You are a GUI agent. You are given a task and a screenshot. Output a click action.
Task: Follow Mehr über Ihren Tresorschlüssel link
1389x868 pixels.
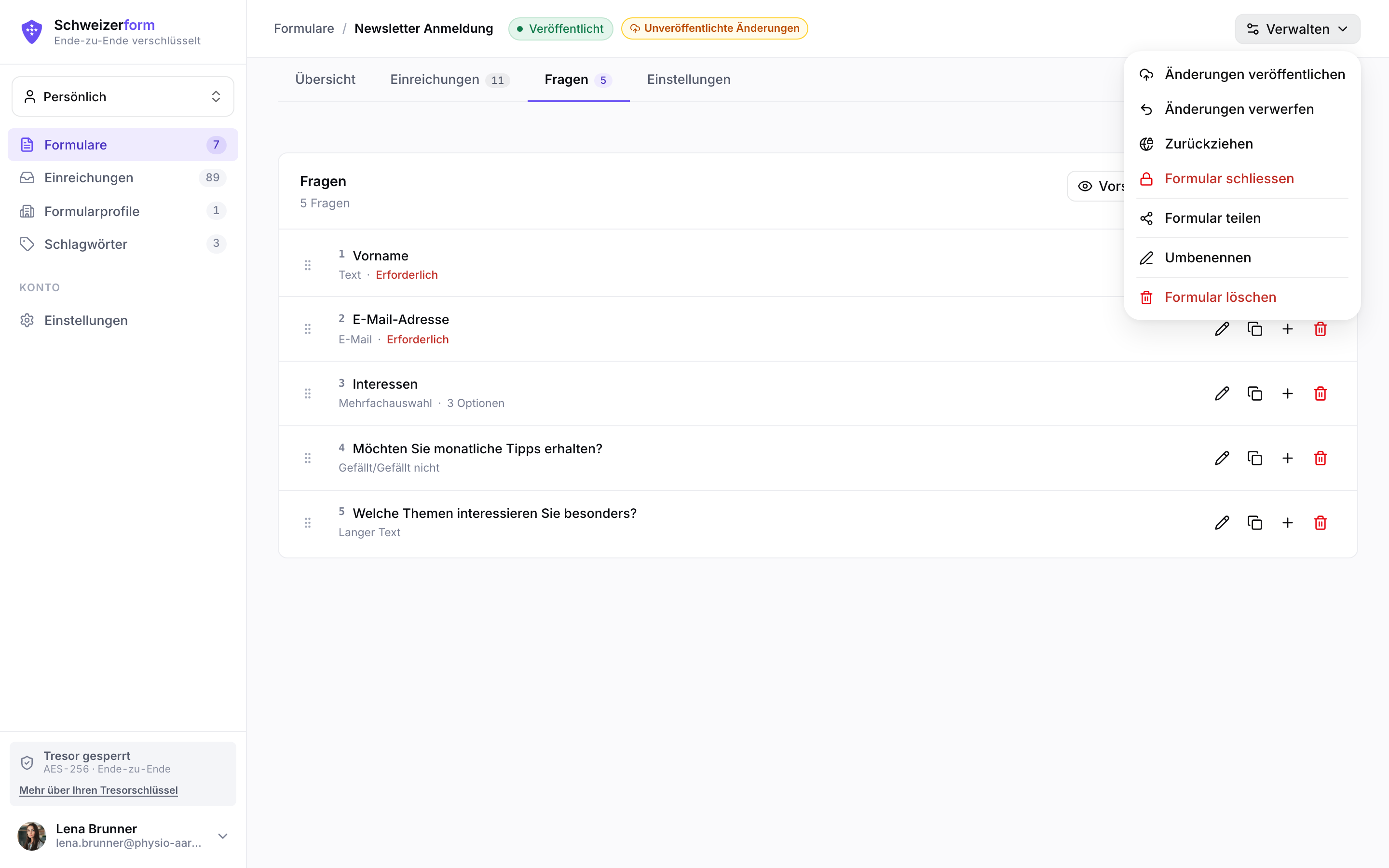coord(99,790)
